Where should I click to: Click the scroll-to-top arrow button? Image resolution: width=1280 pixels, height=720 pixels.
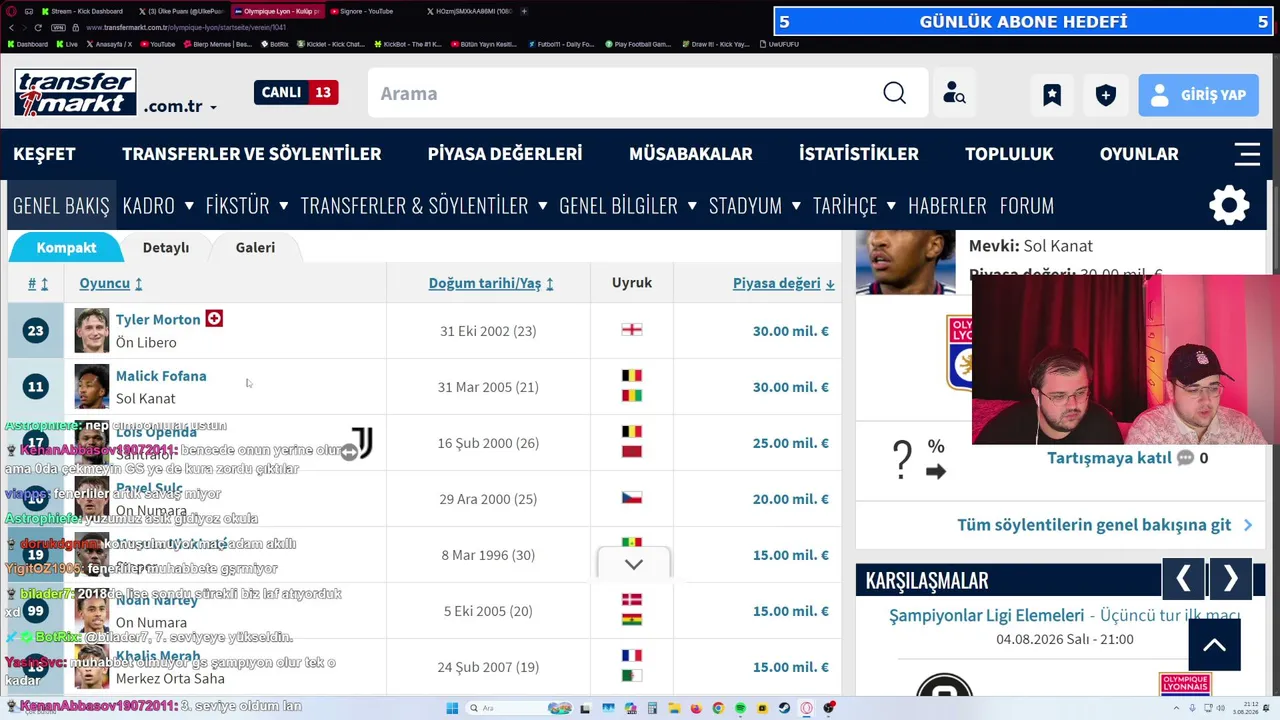(x=1214, y=645)
